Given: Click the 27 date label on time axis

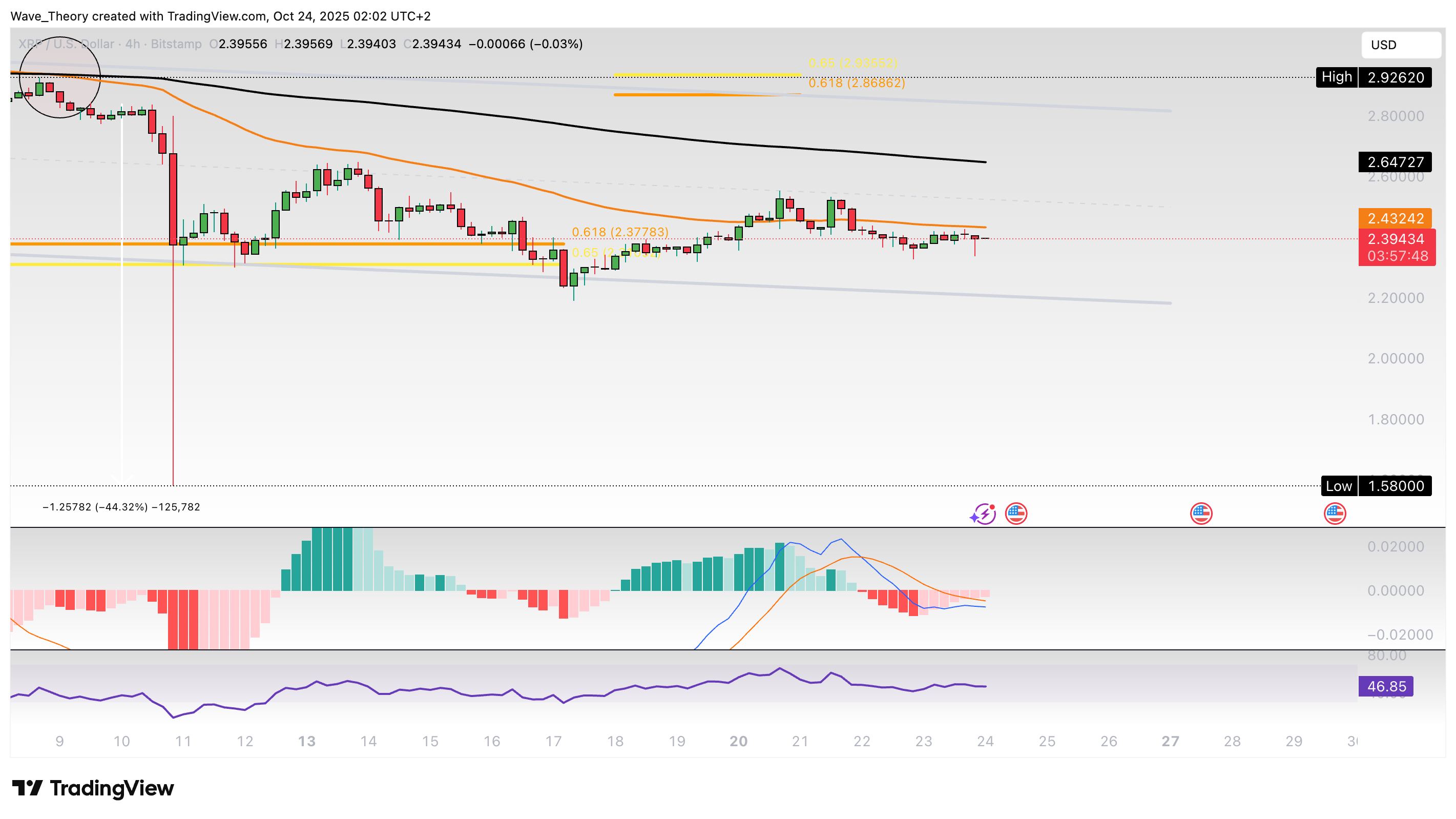Looking at the screenshot, I should point(1171,741).
